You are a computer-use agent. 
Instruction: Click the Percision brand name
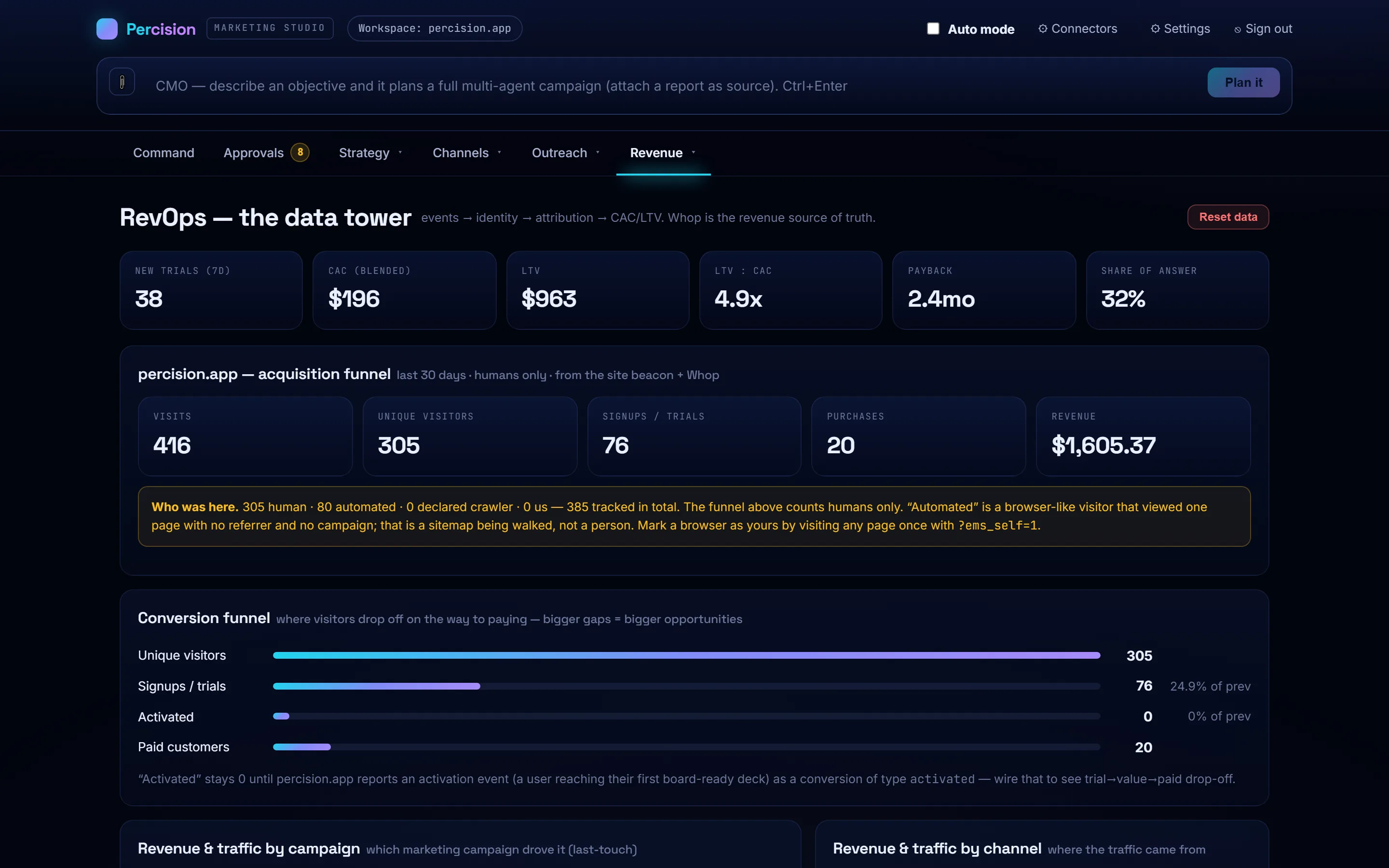click(x=161, y=29)
